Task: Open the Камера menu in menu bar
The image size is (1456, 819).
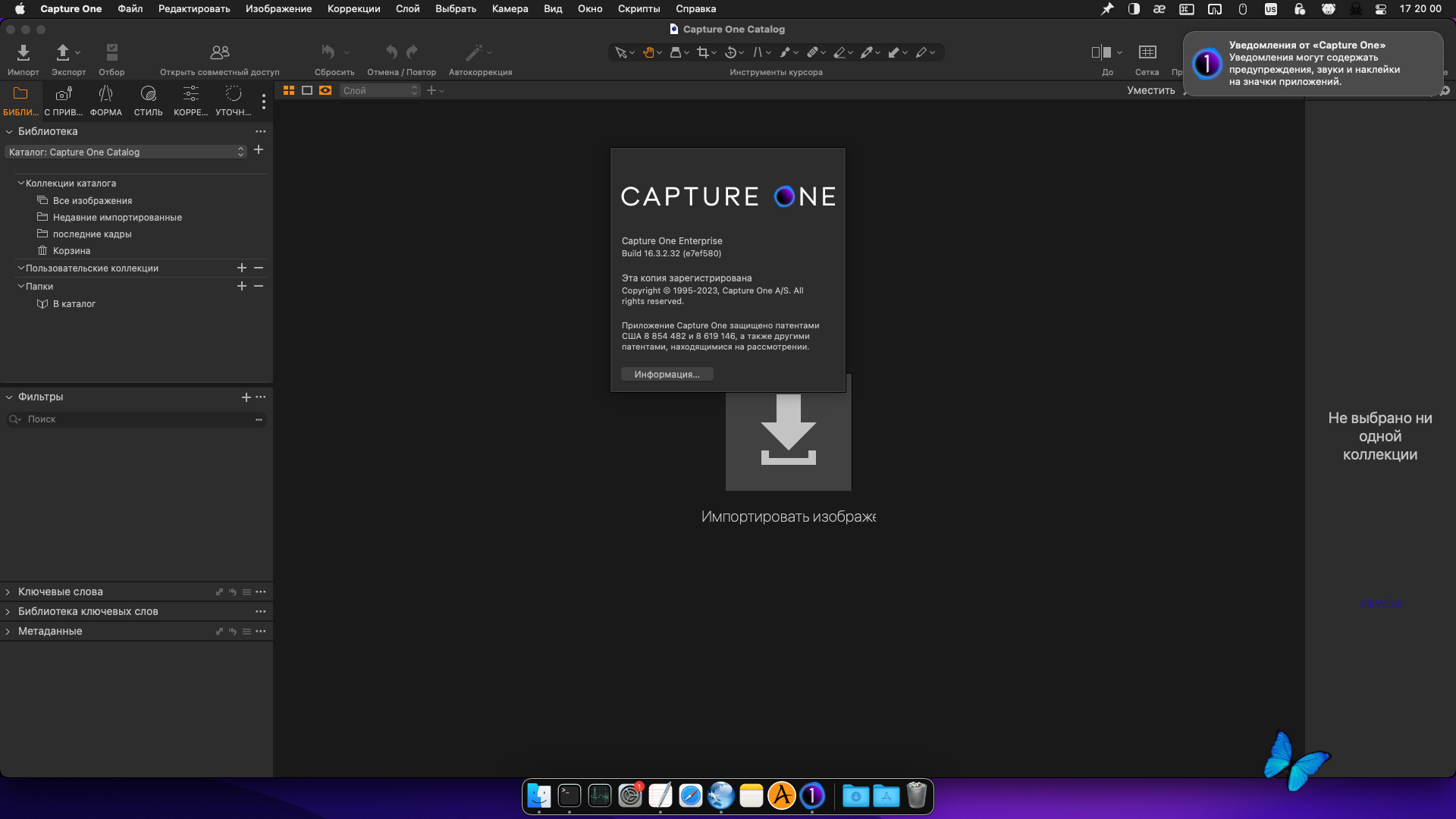Action: pyautogui.click(x=510, y=8)
